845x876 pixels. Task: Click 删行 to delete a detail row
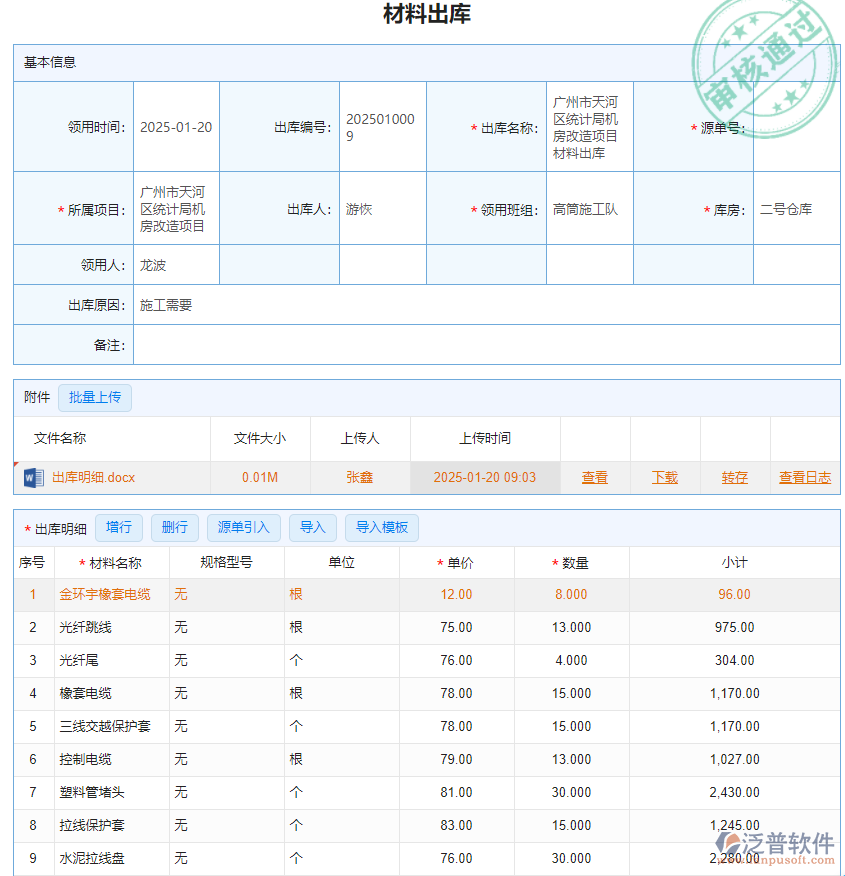174,527
